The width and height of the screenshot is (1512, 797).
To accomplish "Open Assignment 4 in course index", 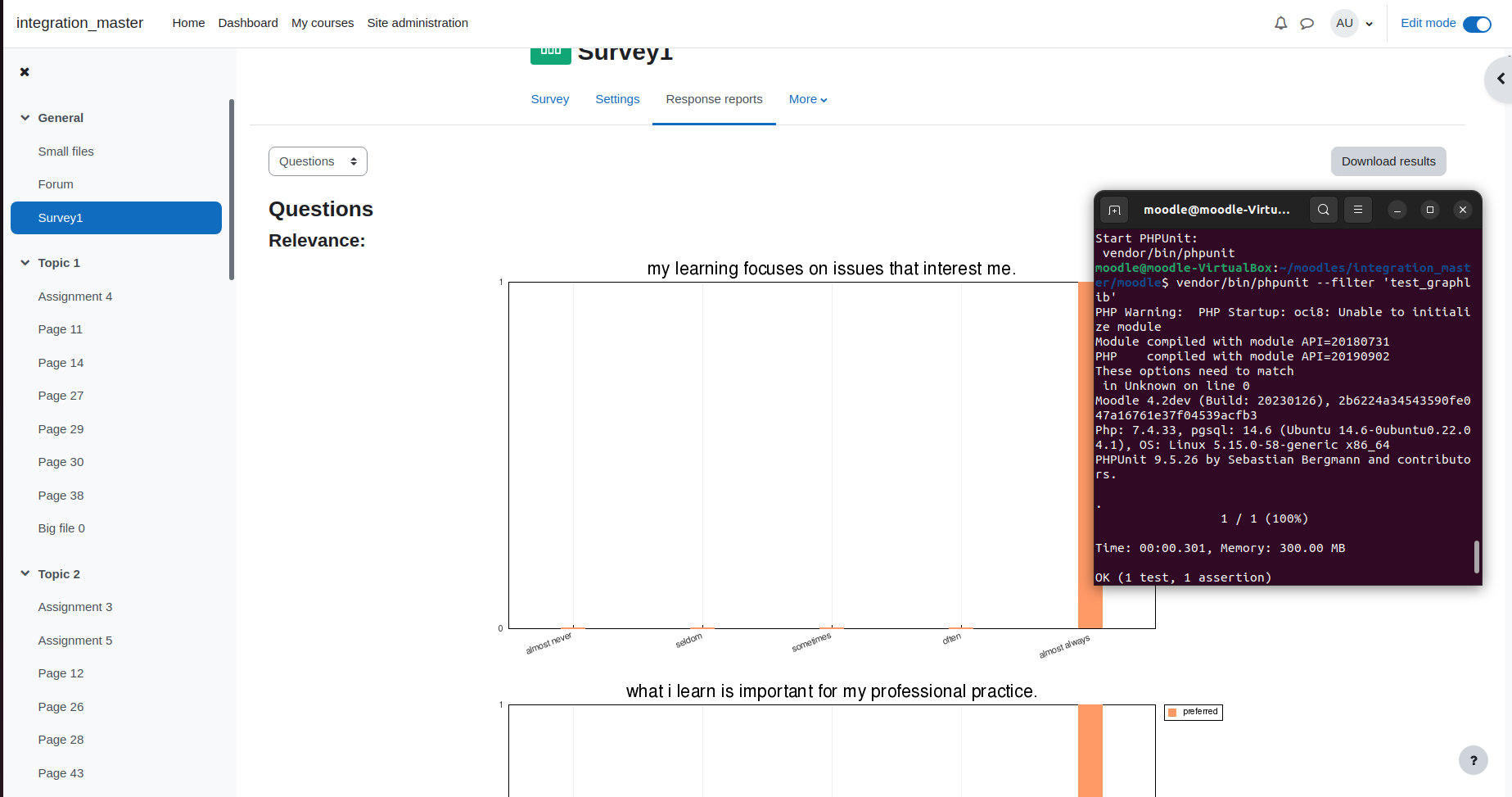I will tap(75, 297).
